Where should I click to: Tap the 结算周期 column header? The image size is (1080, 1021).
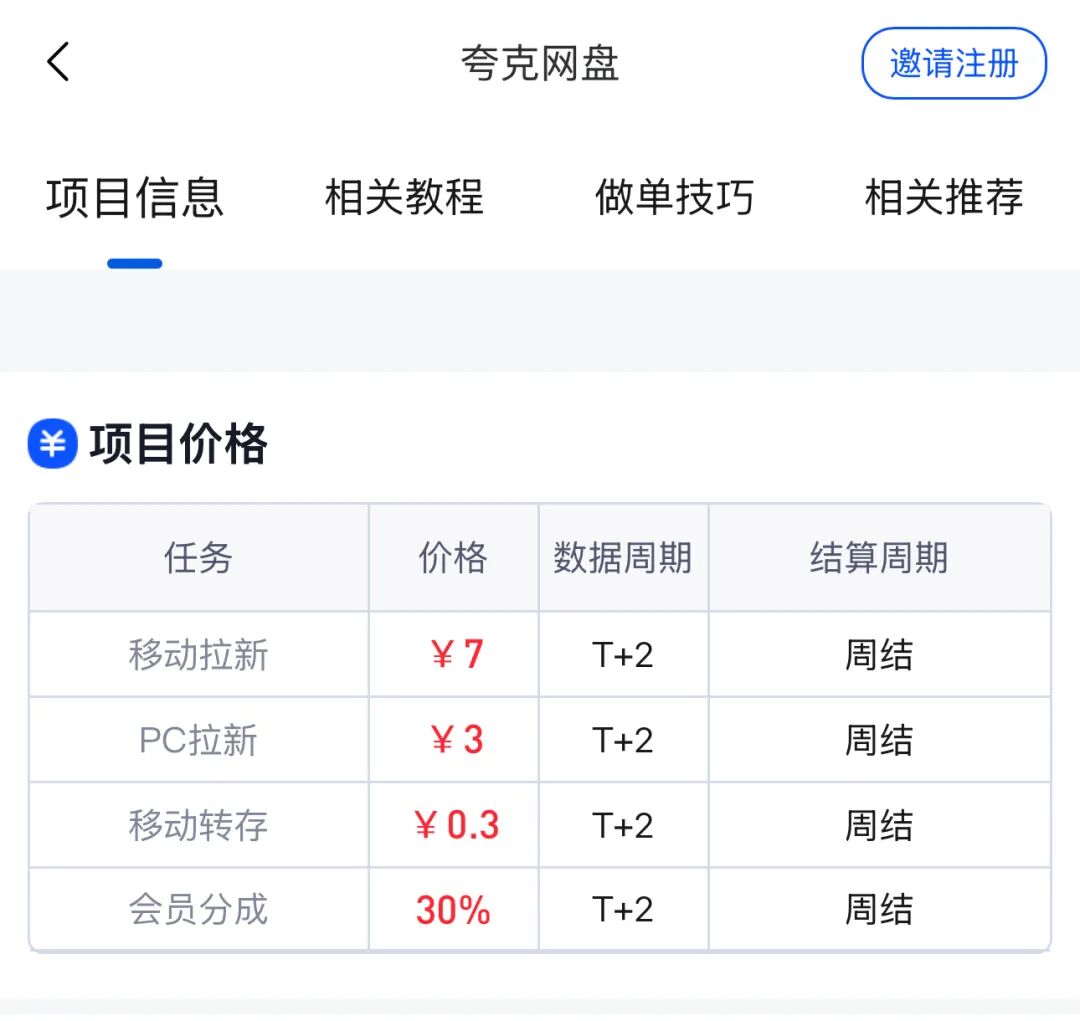pyautogui.click(x=879, y=558)
